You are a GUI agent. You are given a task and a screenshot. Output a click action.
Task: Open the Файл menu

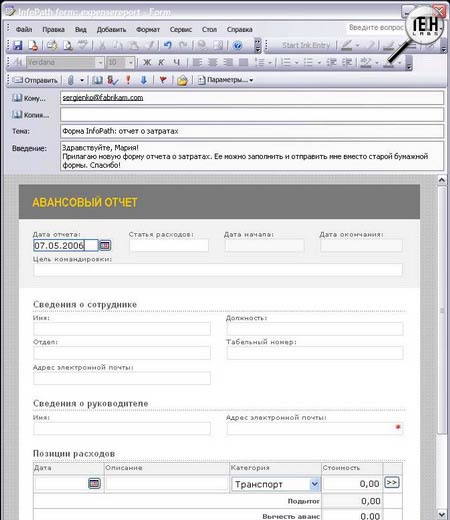pyautogui.click(x=24, y=30)
